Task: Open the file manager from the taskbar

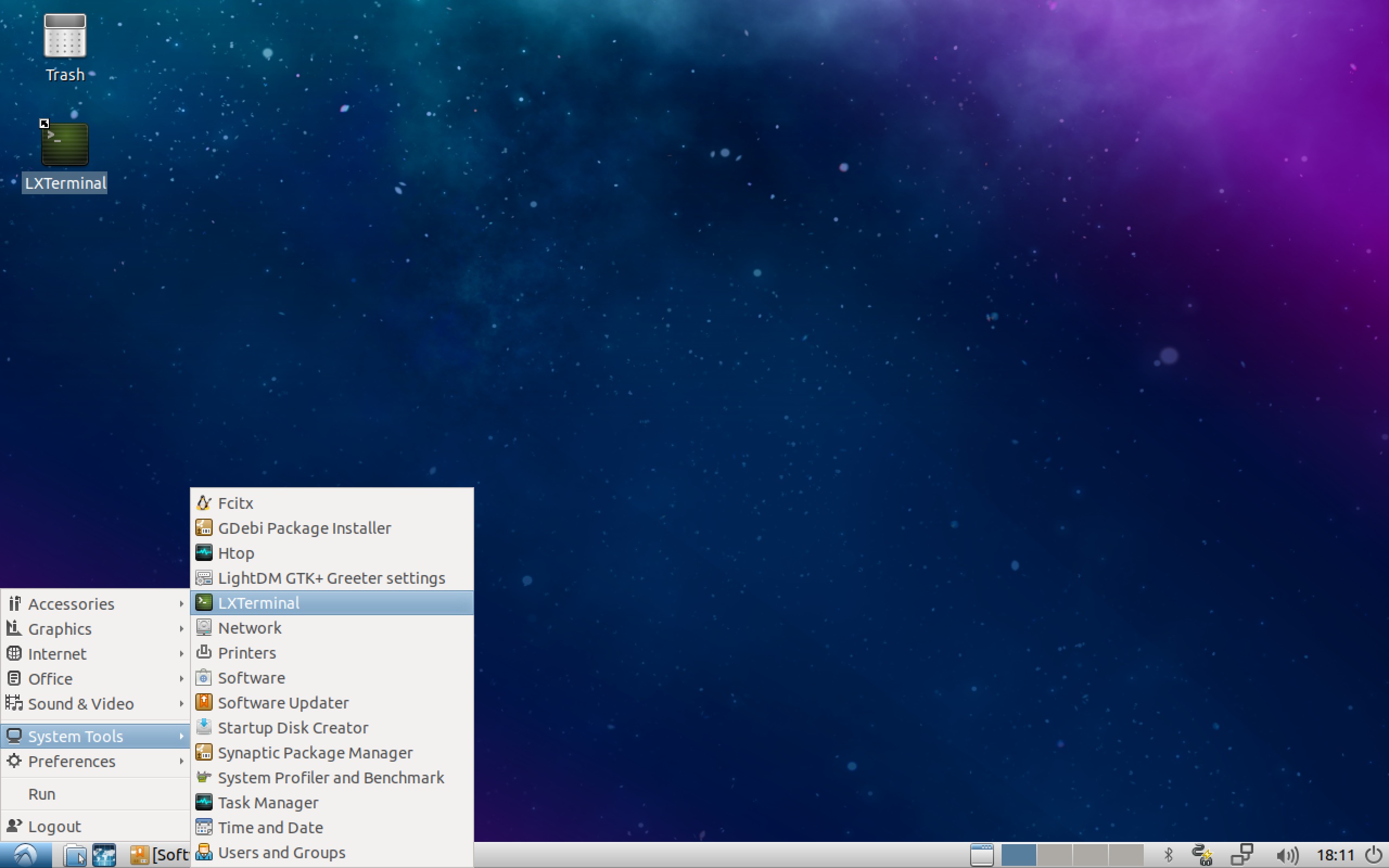Action: (x=75, y=856)
